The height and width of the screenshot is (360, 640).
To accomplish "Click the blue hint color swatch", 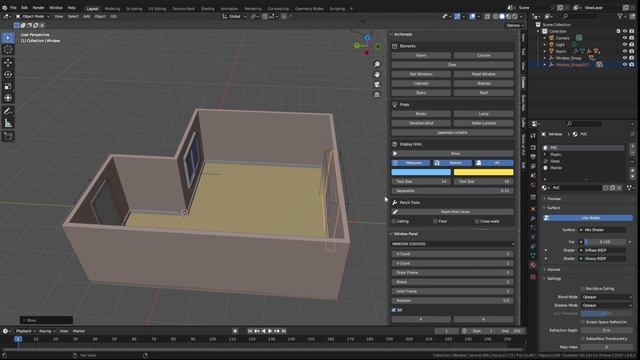I will coord(421,172).
